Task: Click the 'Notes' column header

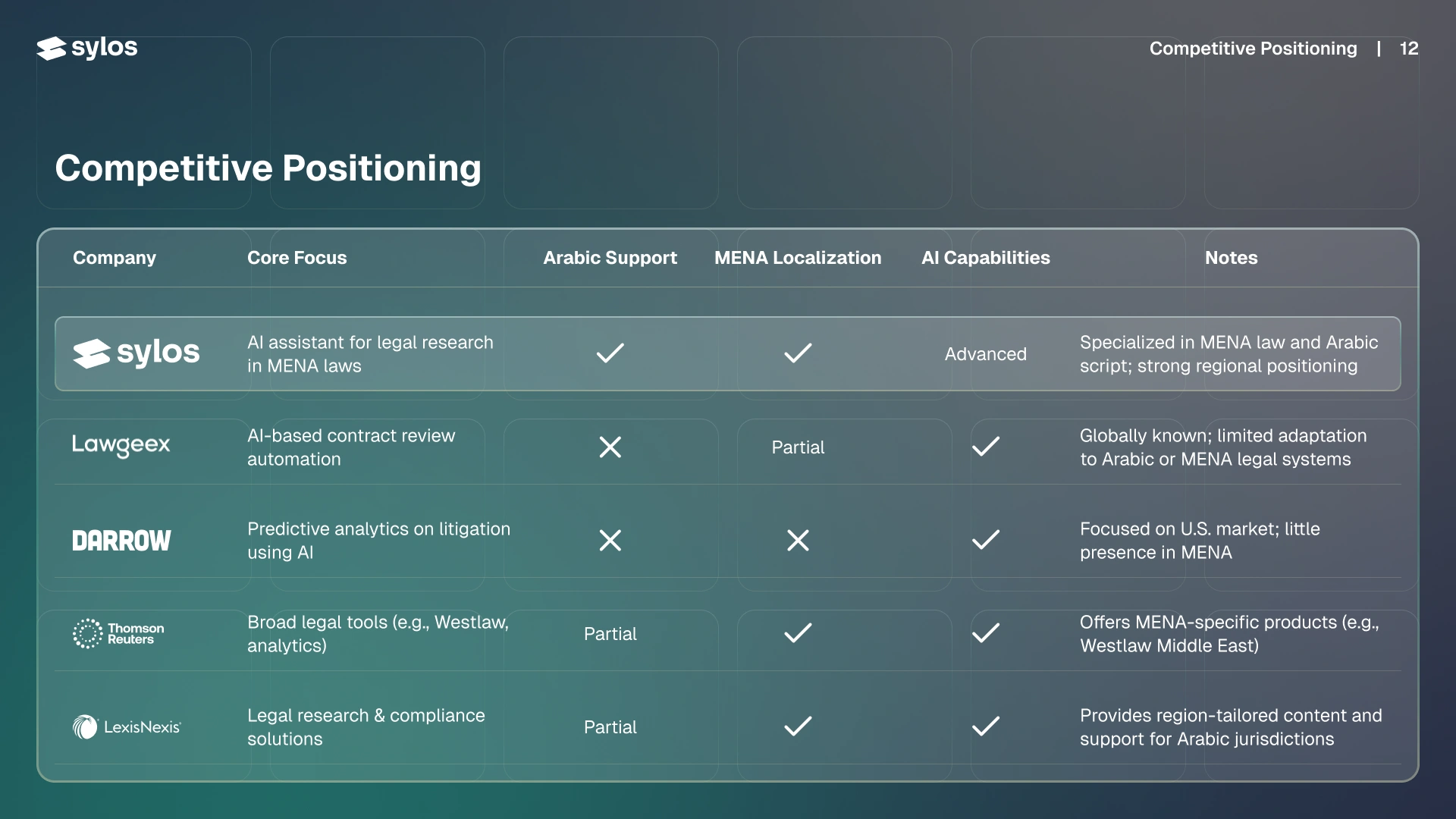Action: pos(1232,258)
